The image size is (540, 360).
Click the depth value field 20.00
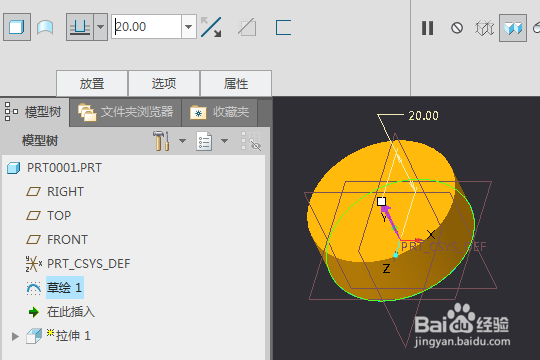(147, 27)
